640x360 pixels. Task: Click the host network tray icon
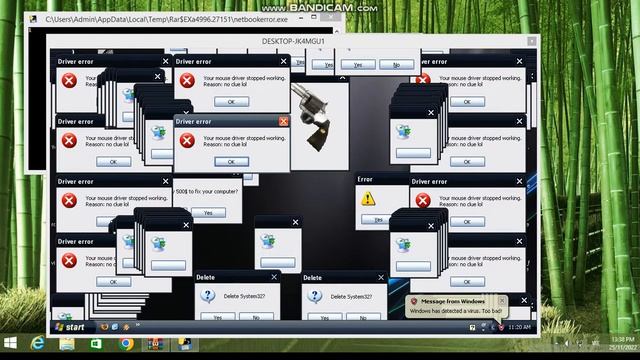pos(581,343)
